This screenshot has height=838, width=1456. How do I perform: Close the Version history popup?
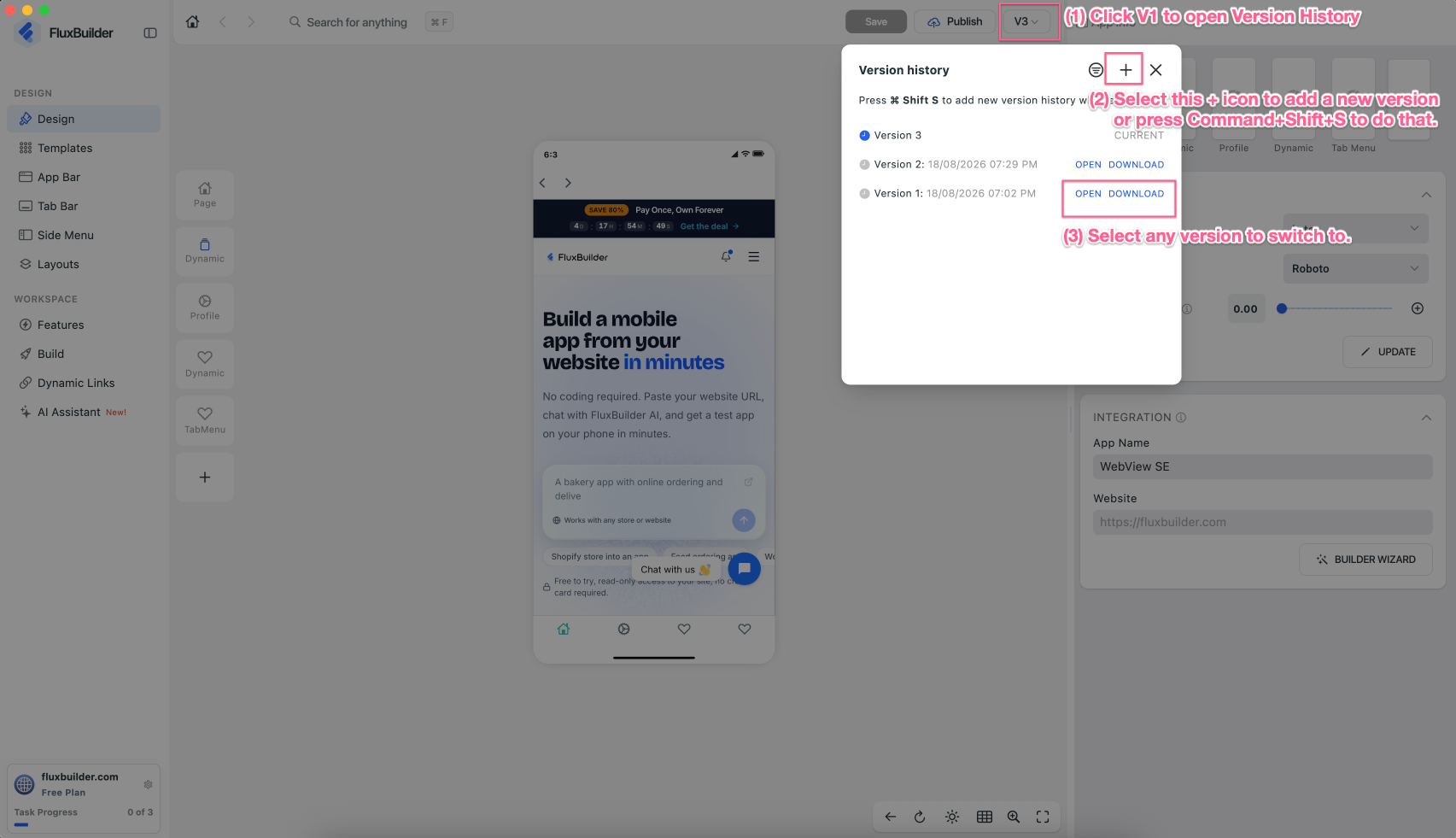coord(1156,70)
